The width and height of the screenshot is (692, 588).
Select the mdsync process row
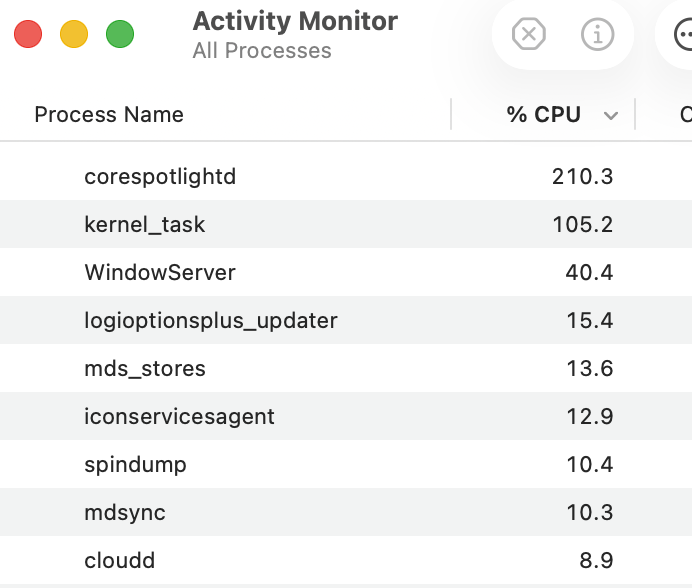click(125, 513)
